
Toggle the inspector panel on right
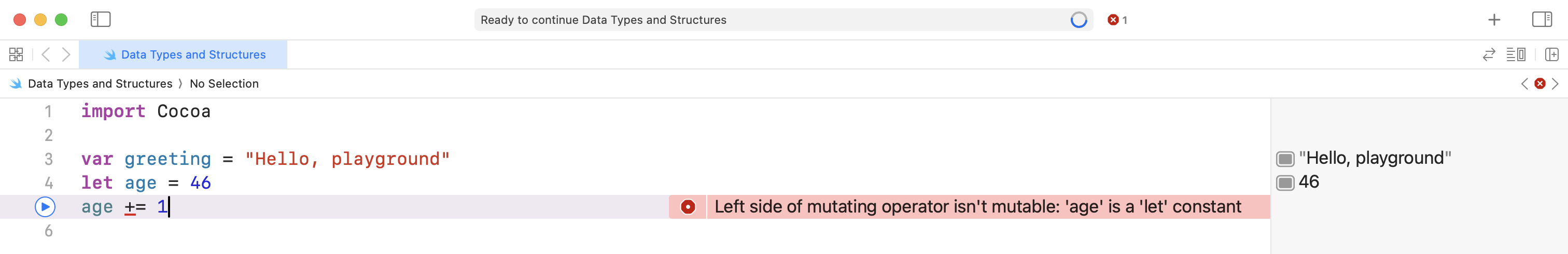point(1541,20)
